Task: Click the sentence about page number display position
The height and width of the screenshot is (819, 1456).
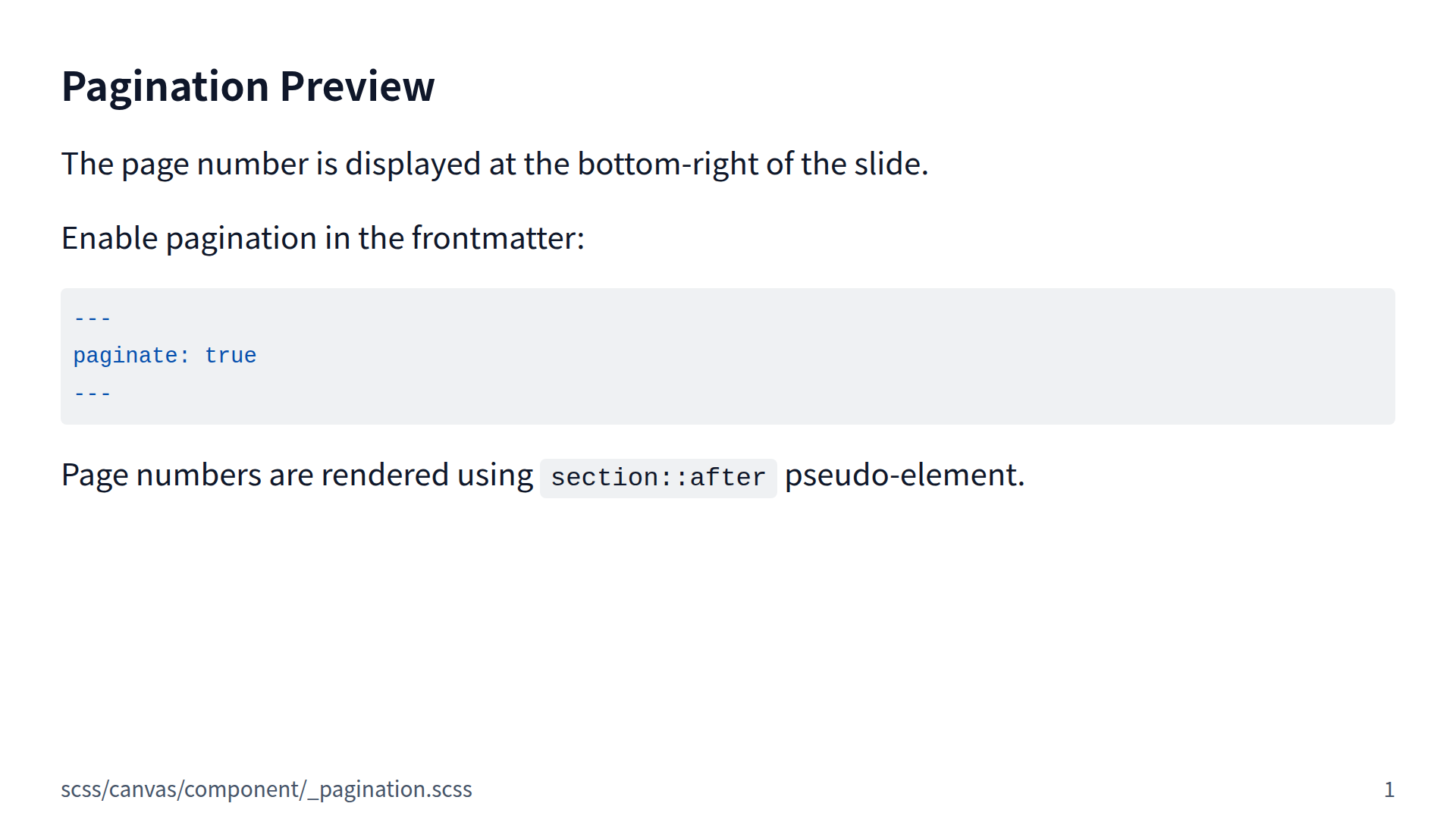Action: [494, 164]
